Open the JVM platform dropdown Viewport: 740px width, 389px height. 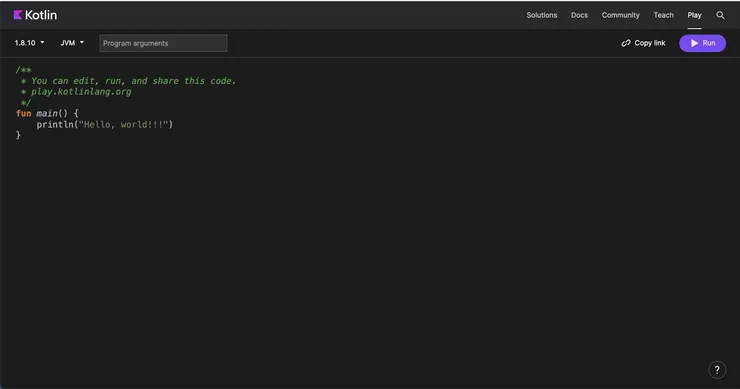(72, 43)
